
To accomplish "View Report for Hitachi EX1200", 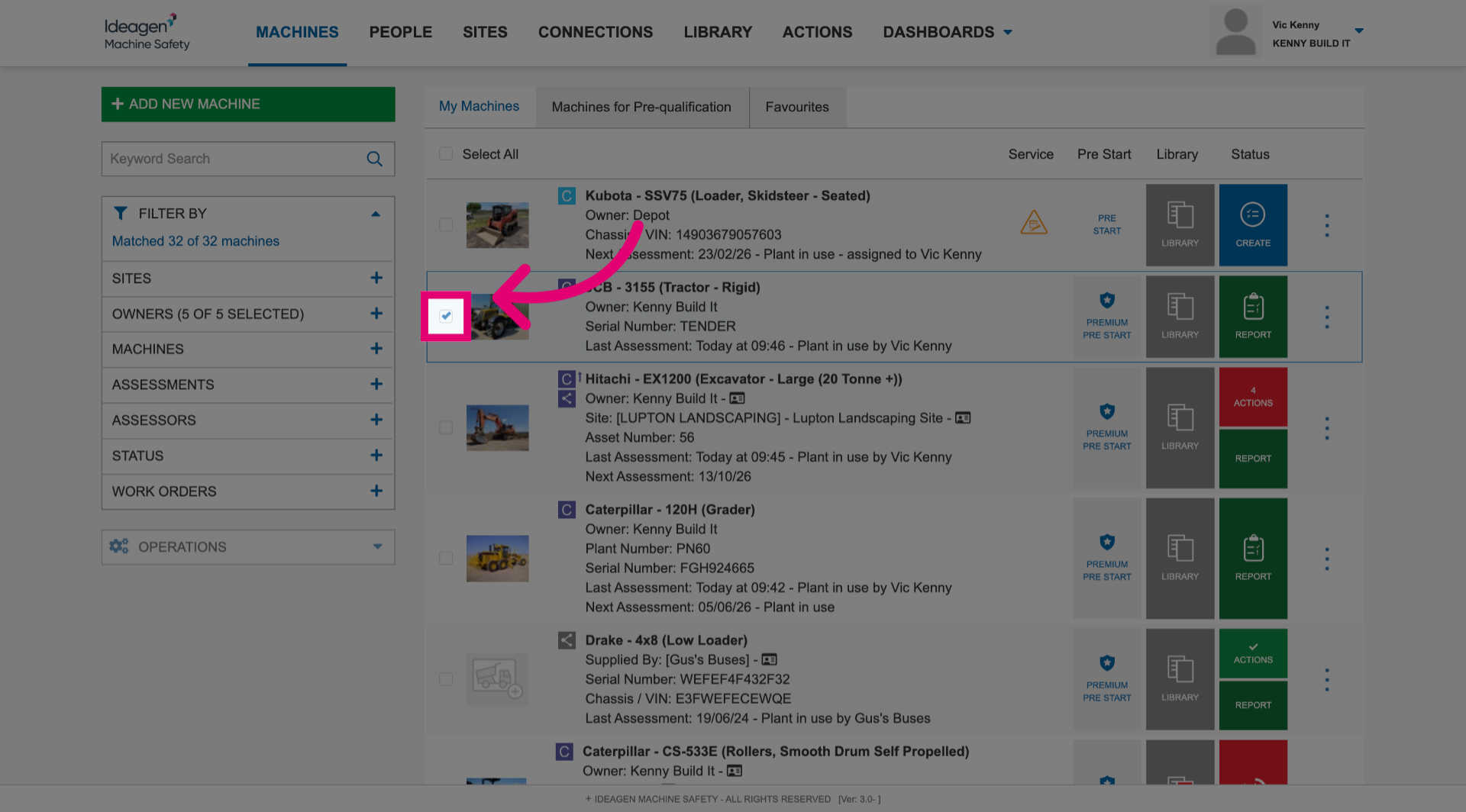I will tap(1253, 459).
